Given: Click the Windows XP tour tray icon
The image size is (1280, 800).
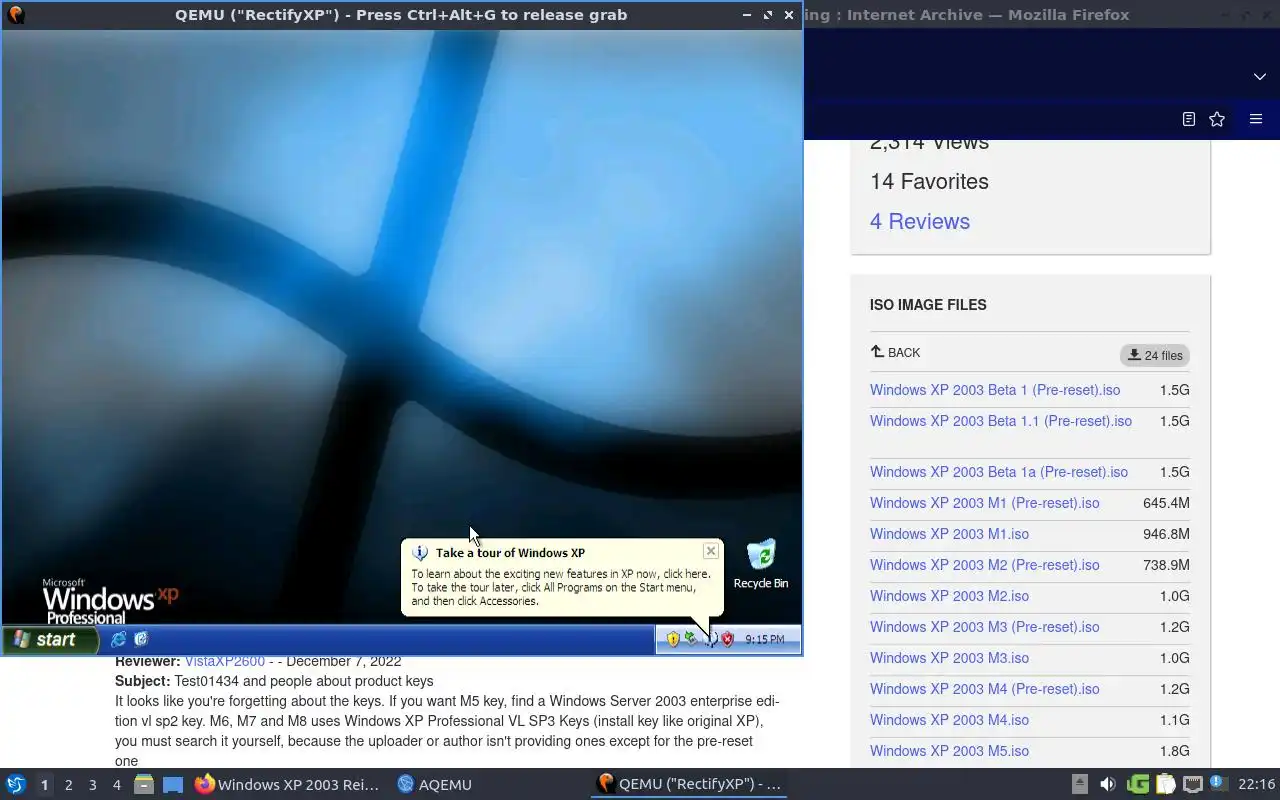Looking at the screenshot, I should tap(709, 639).
